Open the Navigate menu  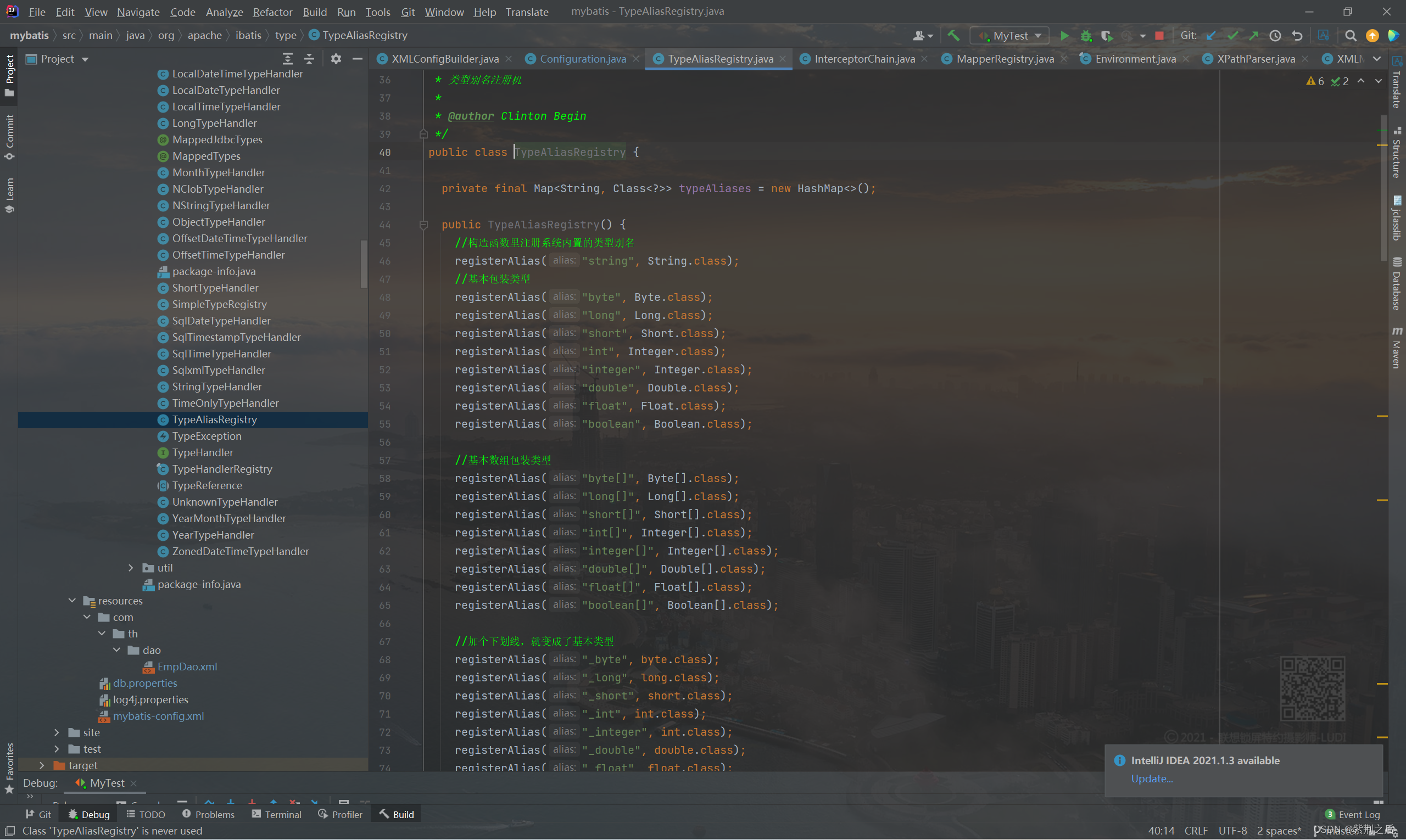point(138,12)
